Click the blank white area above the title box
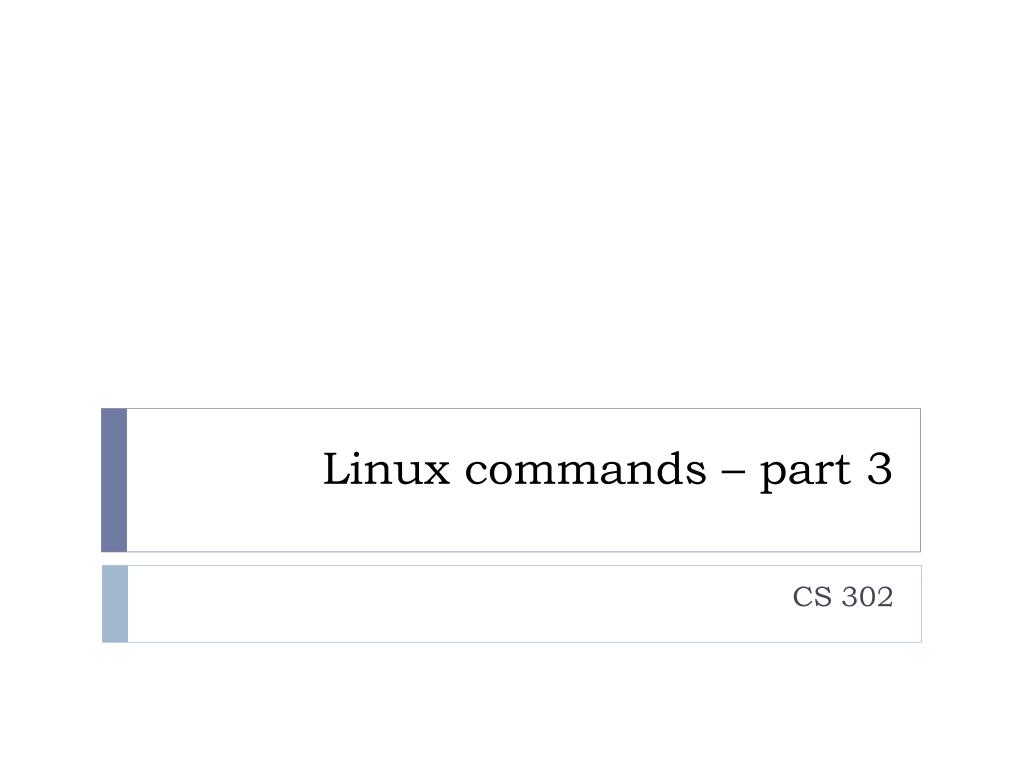 (x=512, y=202)
